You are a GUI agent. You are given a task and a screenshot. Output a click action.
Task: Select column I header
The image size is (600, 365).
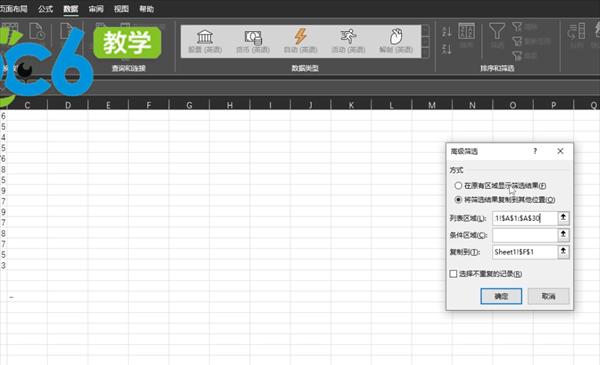click(x=270, y=105)
